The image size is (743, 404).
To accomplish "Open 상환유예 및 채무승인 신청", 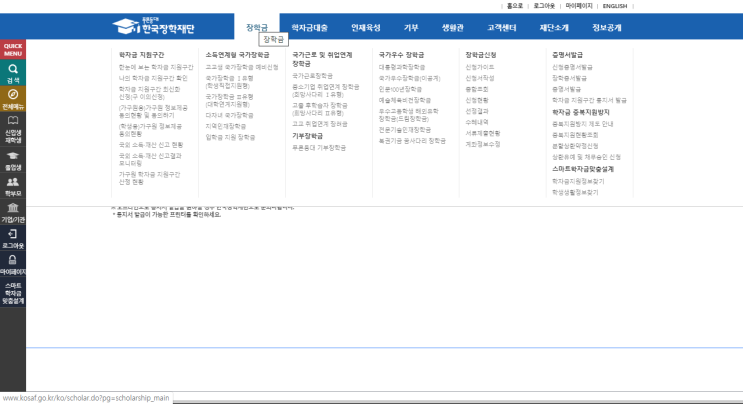I will (x=586, y=157).
